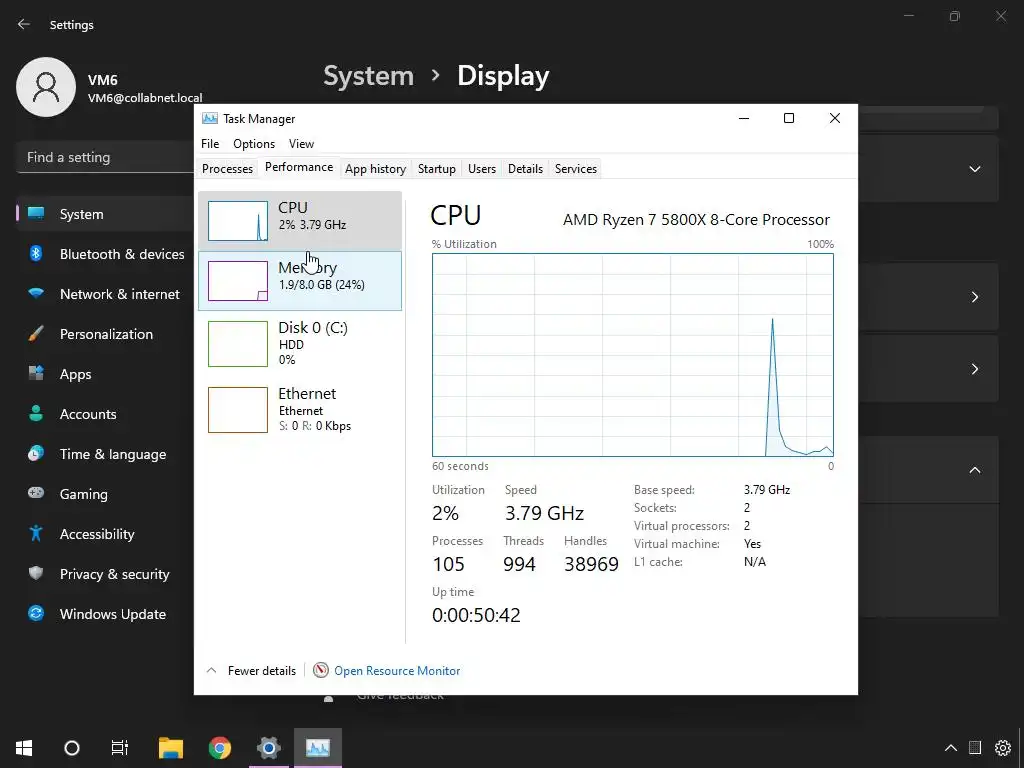1024x768 pixels.
Task: Open Windows Update settings label
Action: click(x=113, y=614)
